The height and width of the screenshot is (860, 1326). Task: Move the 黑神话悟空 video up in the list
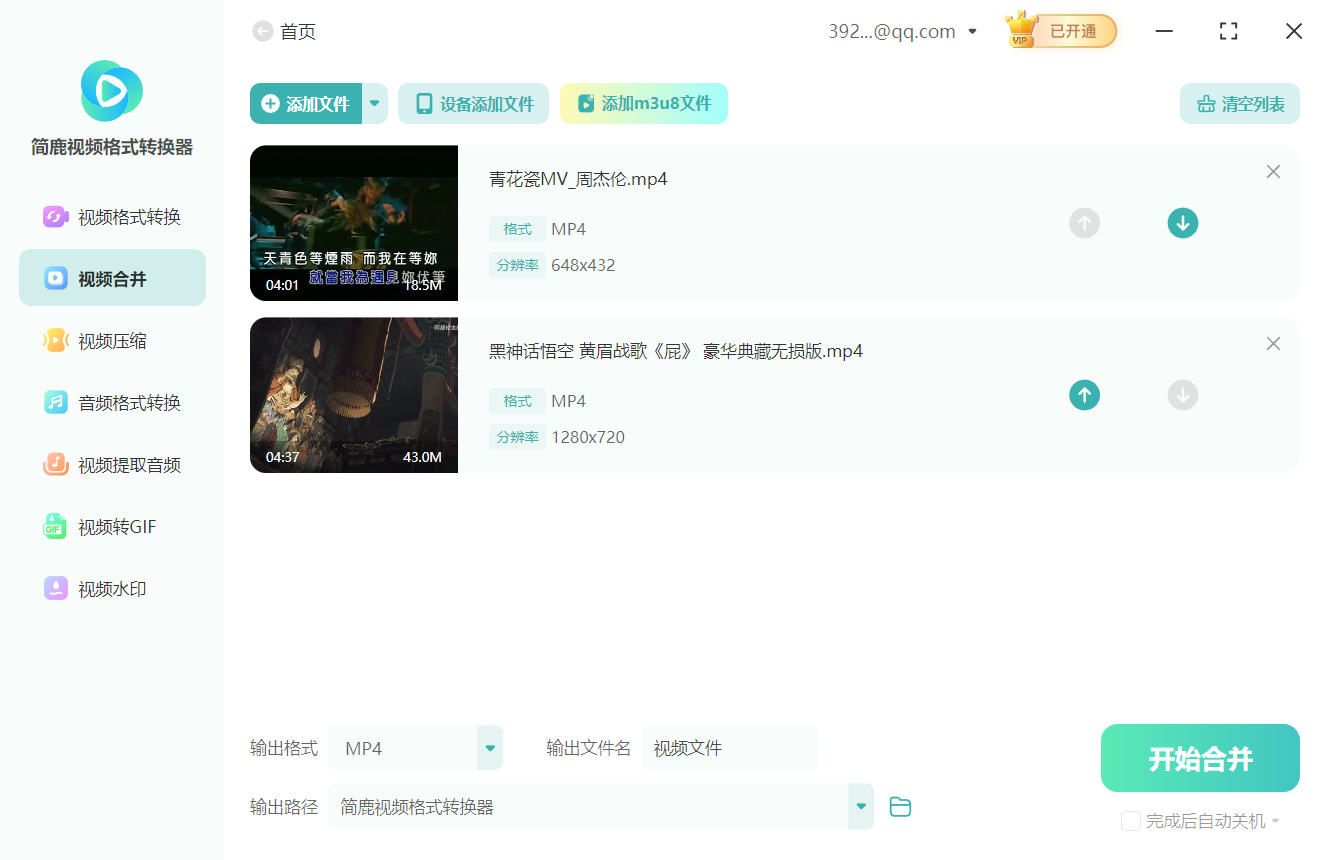pyautogui.click(x=1084, y=395)
